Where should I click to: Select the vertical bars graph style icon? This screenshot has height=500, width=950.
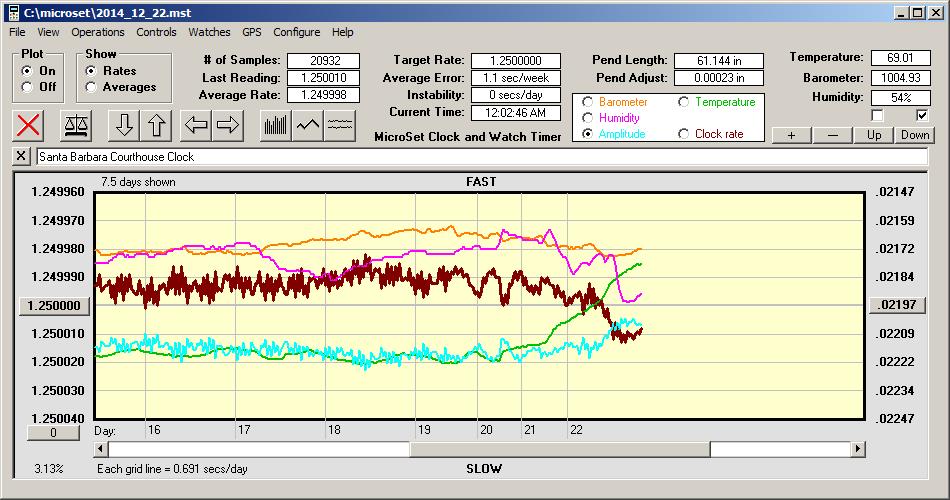point(276,125)
